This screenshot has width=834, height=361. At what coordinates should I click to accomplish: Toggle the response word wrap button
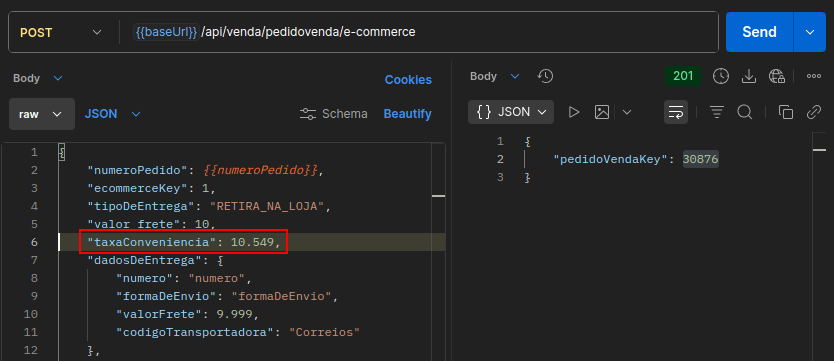pyautogui.click(x=676, y=112)
